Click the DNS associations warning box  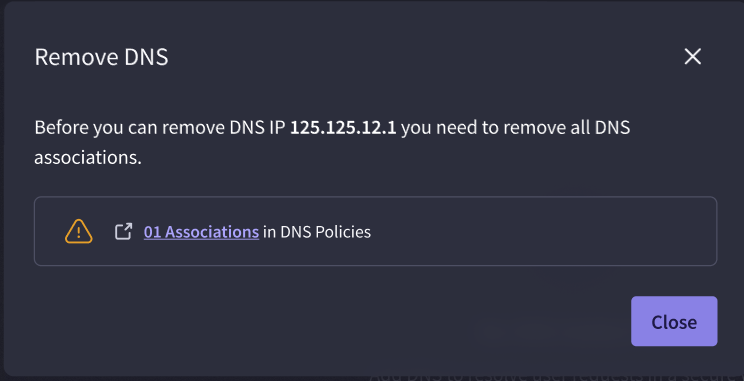375,231
